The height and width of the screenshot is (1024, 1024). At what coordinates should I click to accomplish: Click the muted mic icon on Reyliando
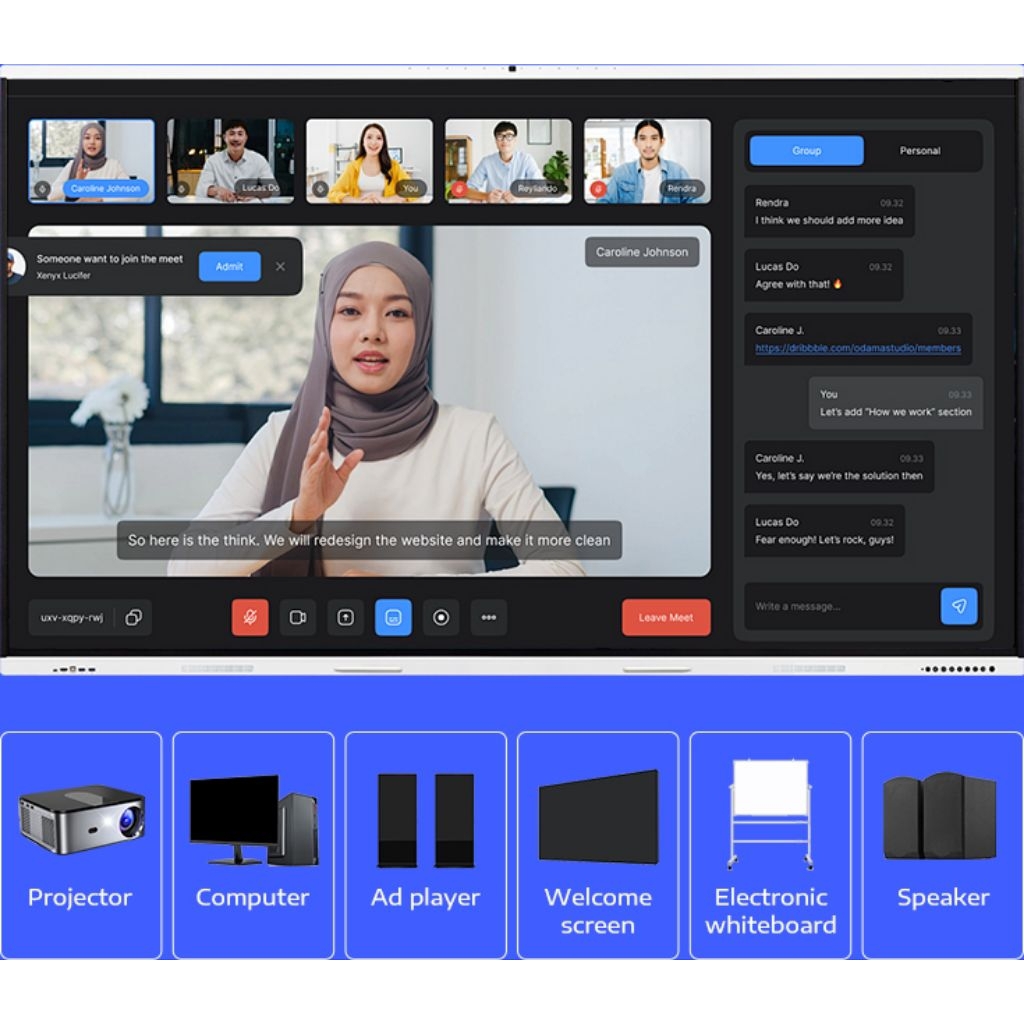[460, 188]
